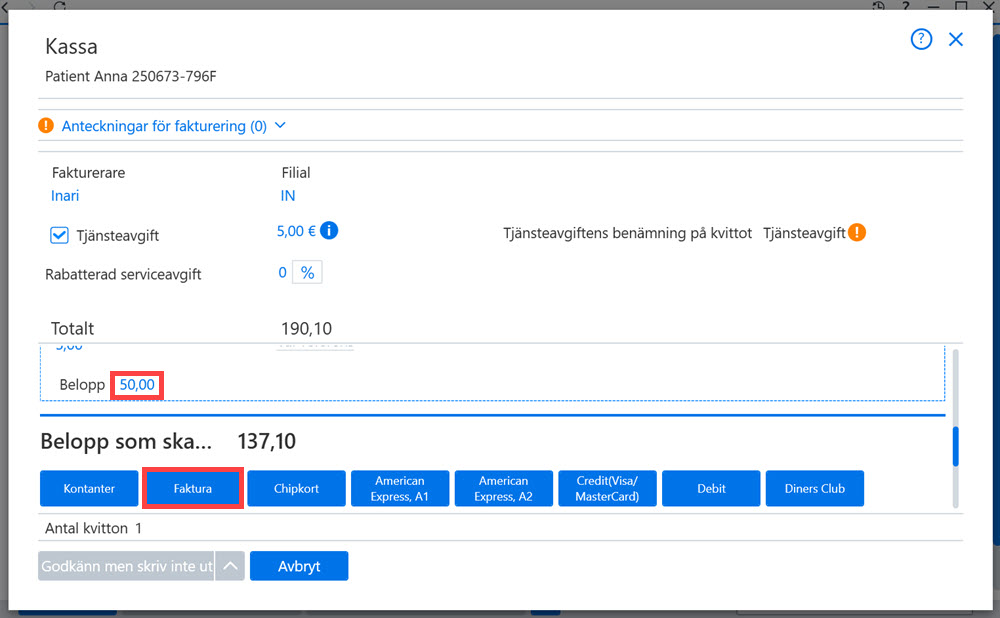Screen dimensions: 1000x618
Task: Choose Faktura payment method
Action: tap(193, 489)
